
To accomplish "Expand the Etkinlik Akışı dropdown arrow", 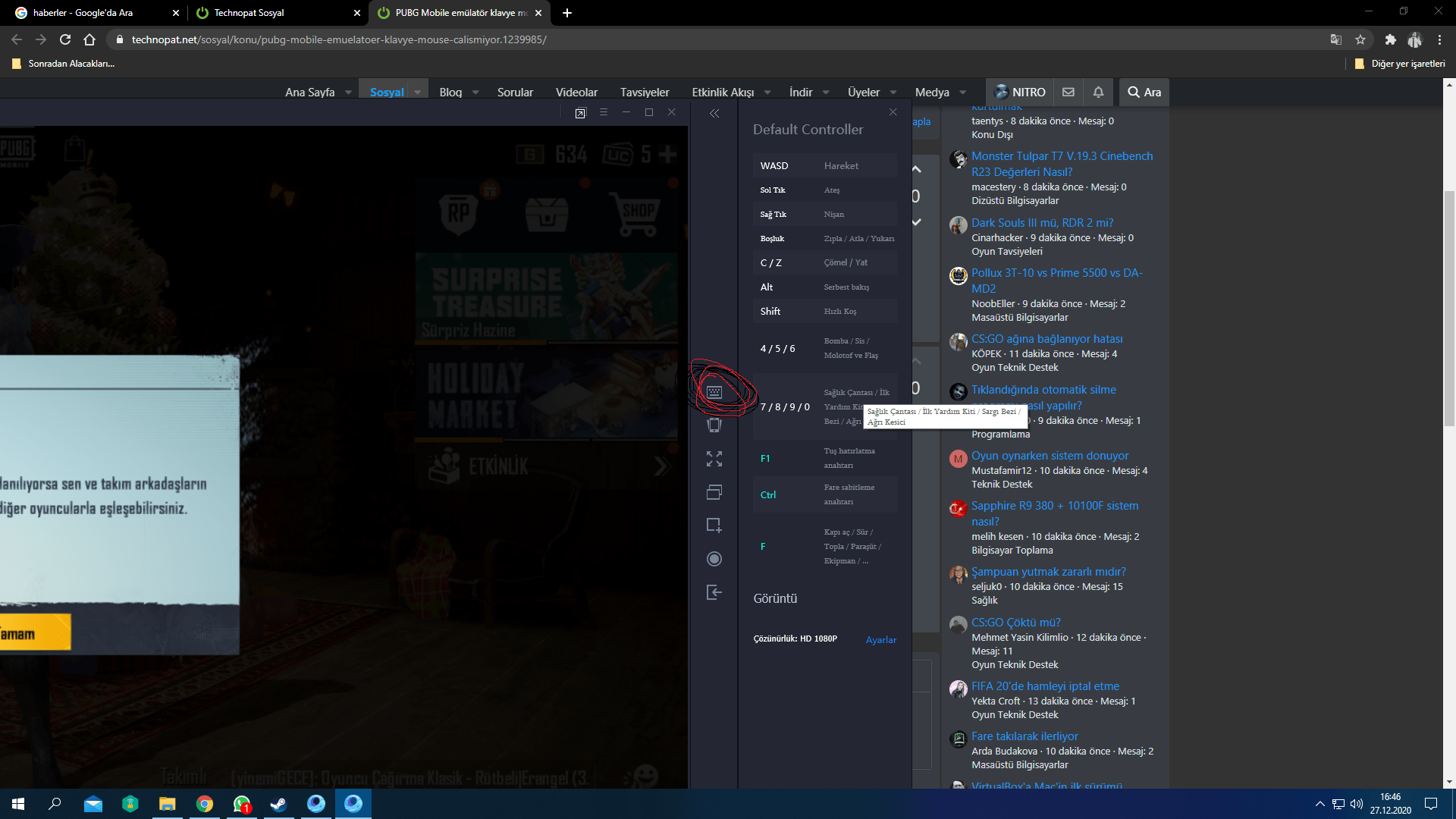I will click(x=767, y=93).
